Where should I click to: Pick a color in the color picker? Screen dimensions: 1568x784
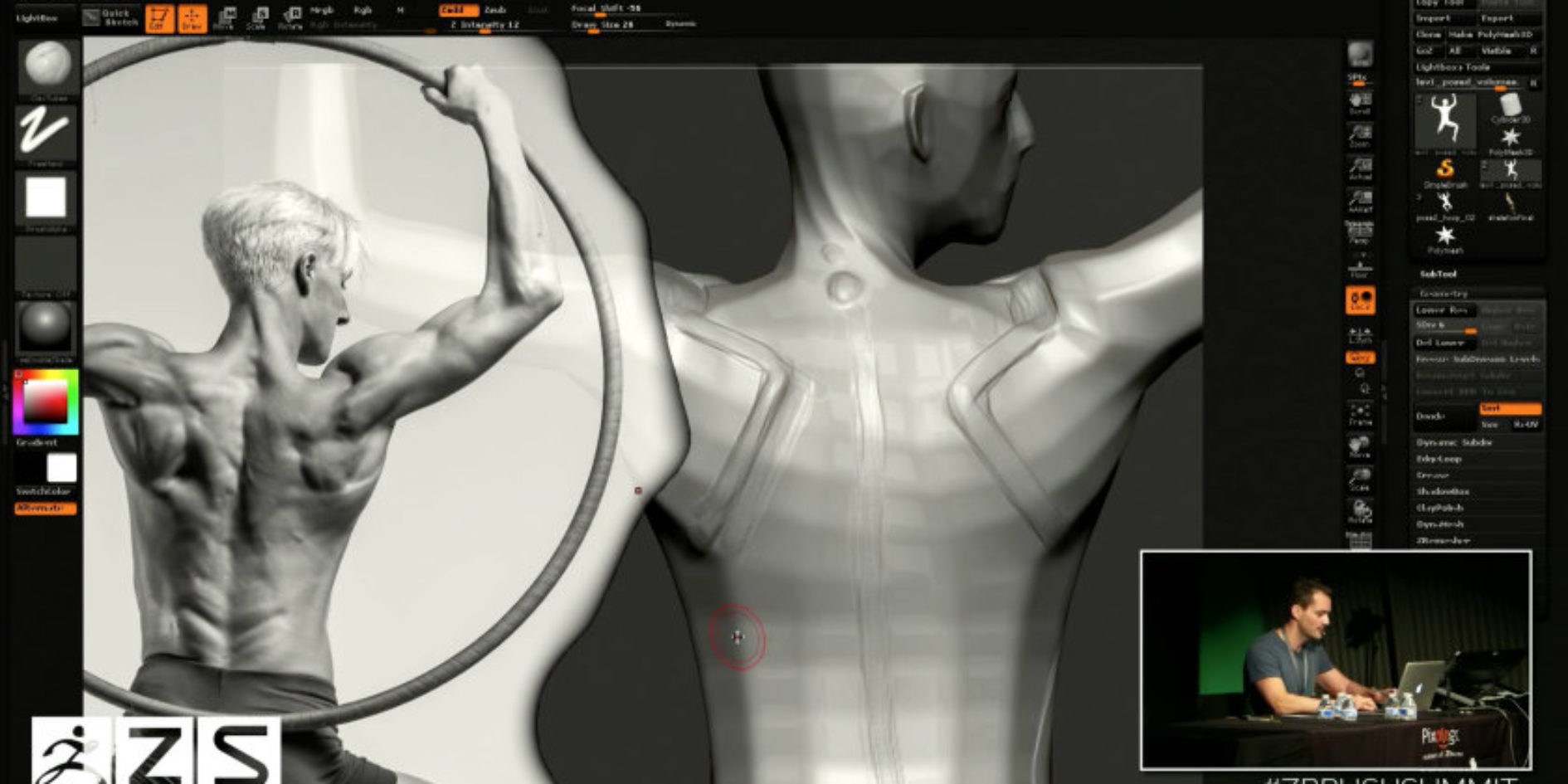(46, 402)
